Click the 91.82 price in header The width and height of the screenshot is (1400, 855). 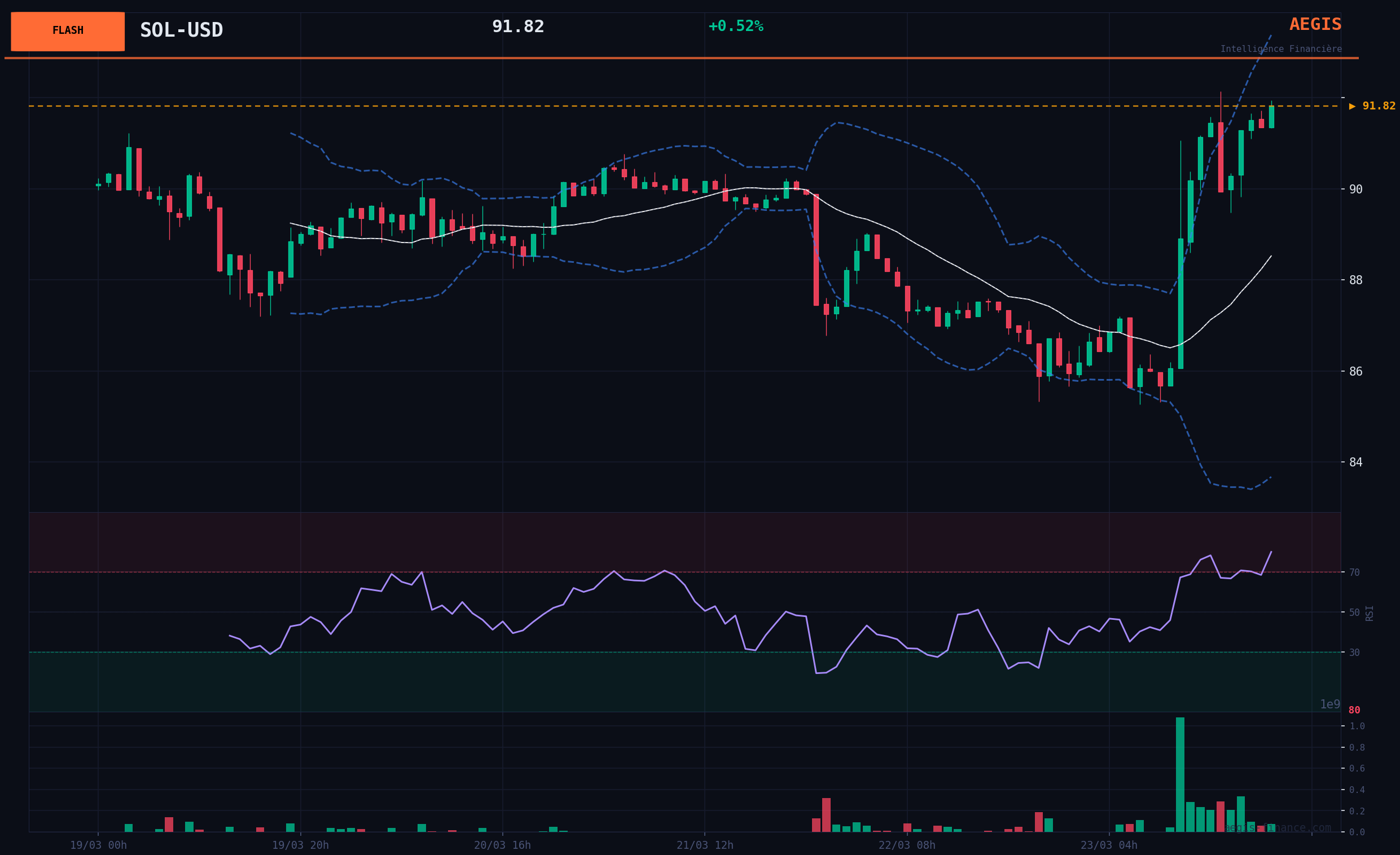point(517,27)
